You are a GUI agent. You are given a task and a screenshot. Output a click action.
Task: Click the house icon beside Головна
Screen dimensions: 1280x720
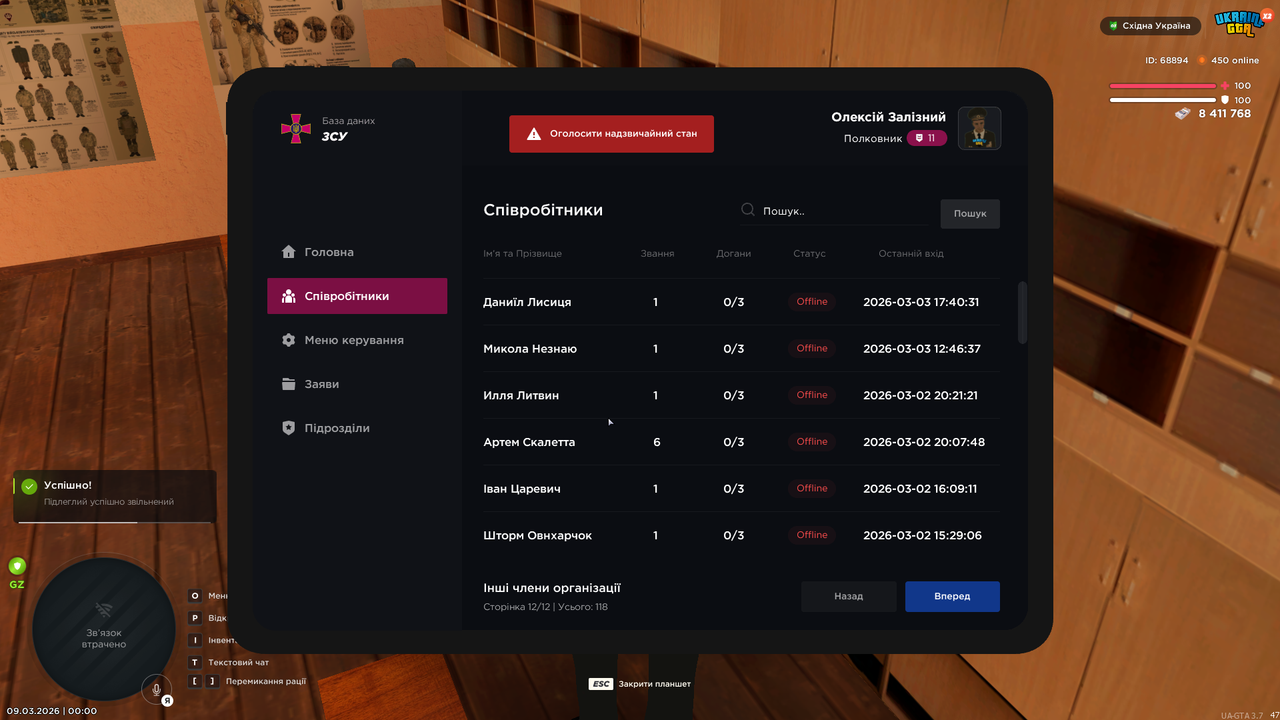pos(289,252)
